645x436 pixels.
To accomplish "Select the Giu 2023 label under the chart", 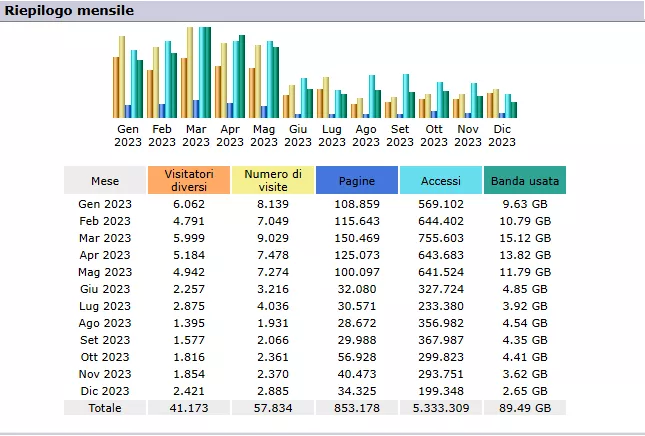I will (298, 136).
